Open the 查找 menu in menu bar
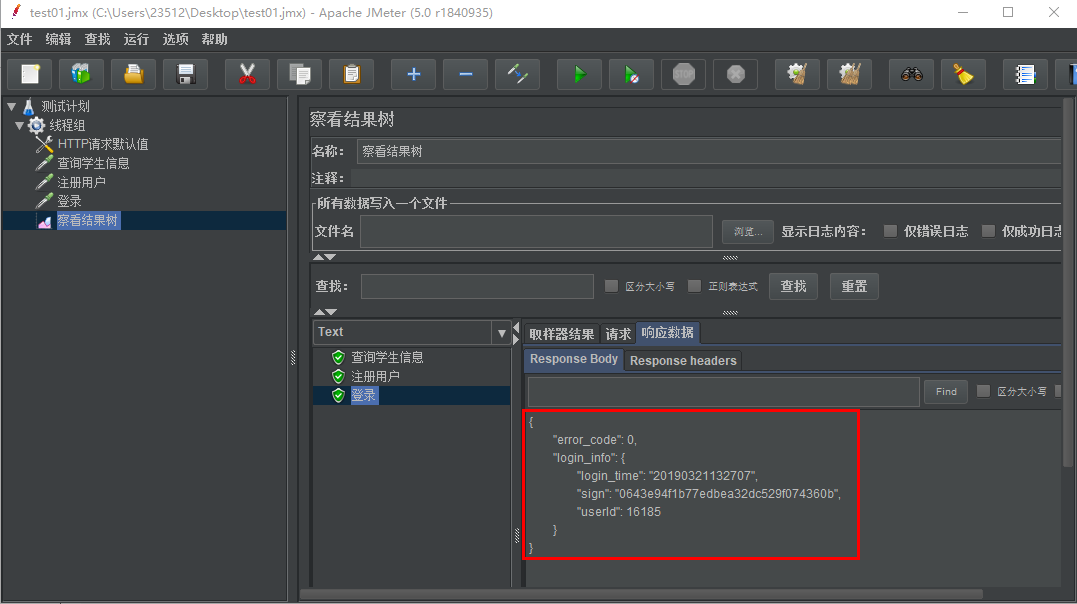Viewport: 1077px width, 604px height. [x=98, y=39]
